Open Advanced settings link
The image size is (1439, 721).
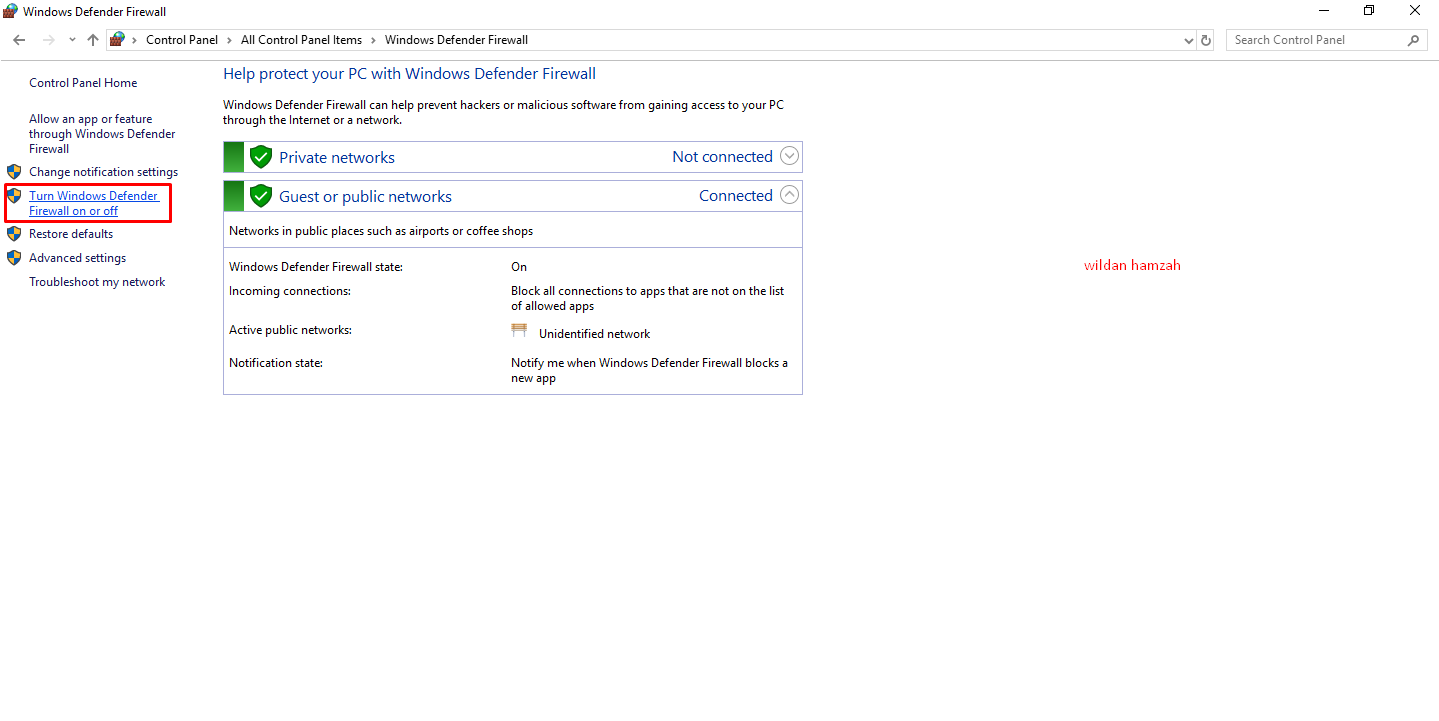tap(77, 258)
